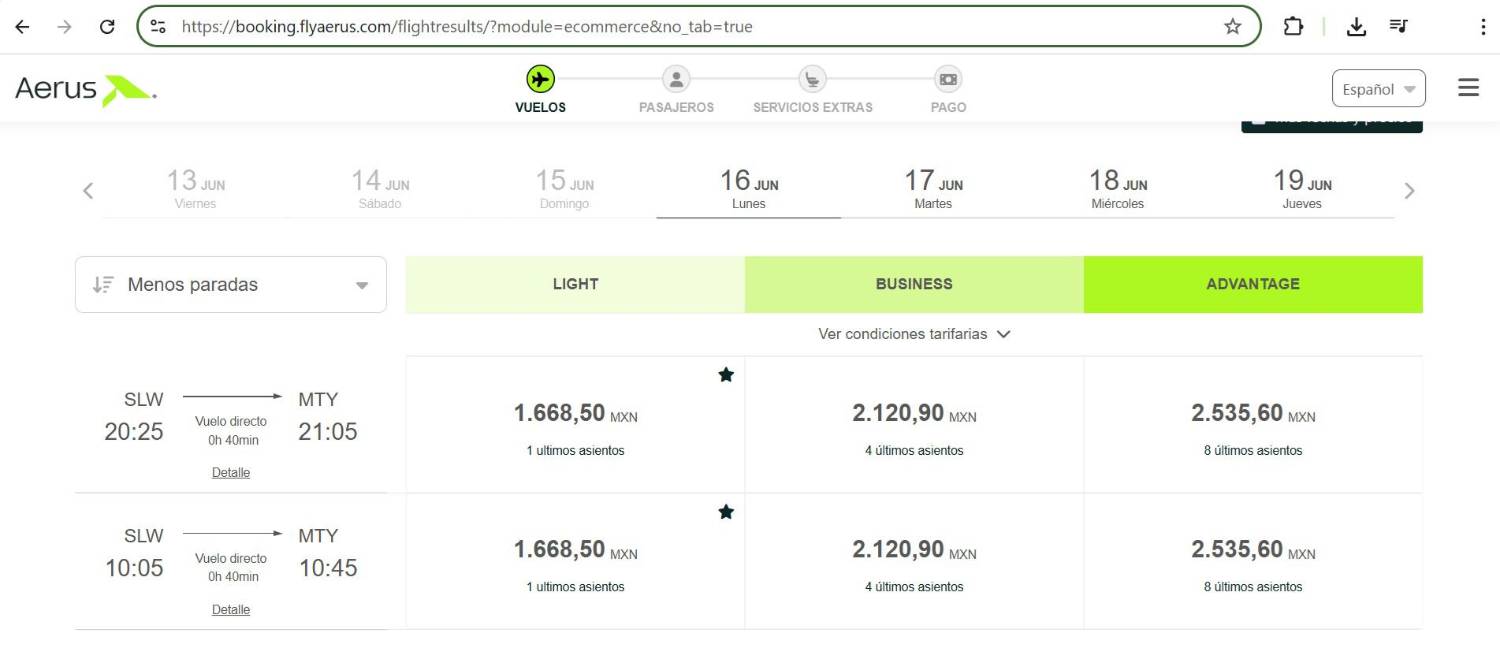
Task: Click the Pasajeros person step icon
Action: tap(676, 79)
